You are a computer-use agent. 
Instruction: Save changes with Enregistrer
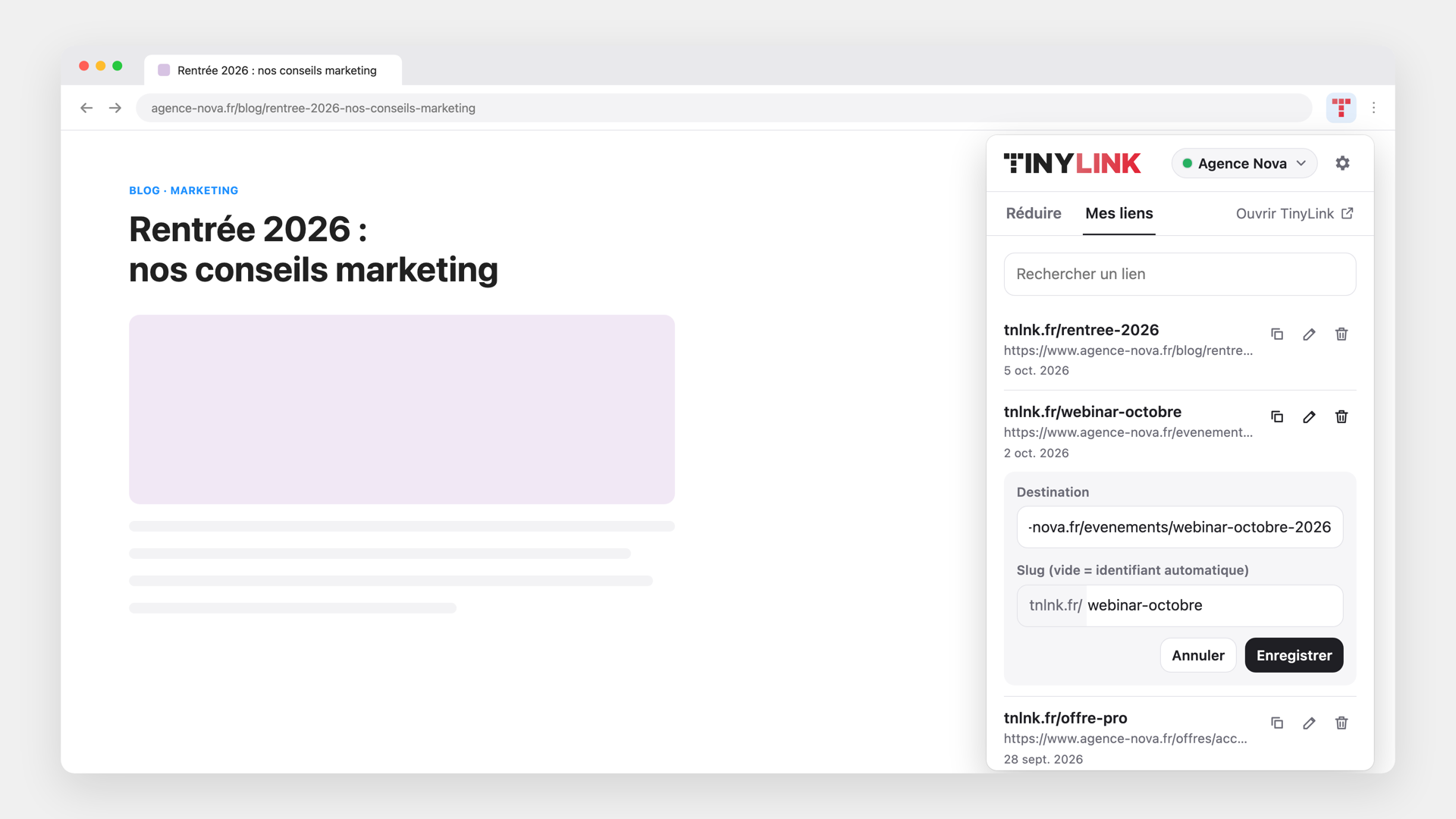click(x=1294, y=655)
